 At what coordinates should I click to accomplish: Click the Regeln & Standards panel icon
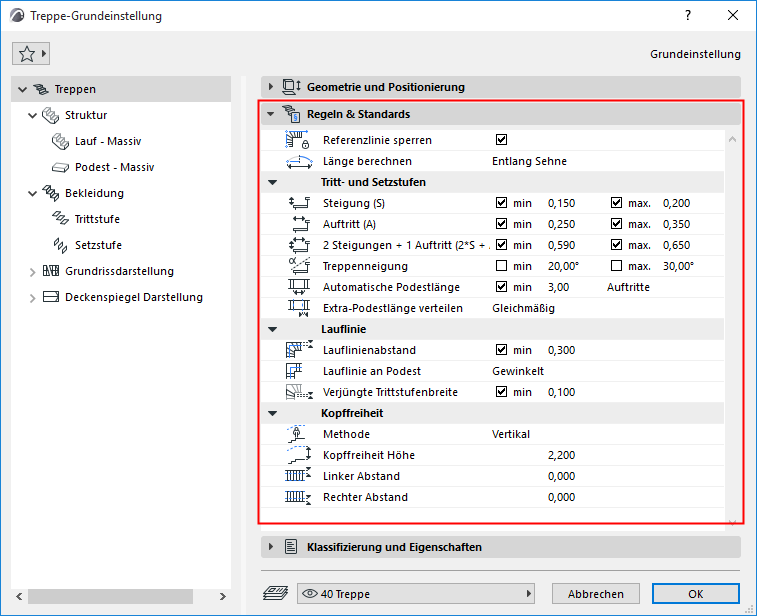pos(291,114)
